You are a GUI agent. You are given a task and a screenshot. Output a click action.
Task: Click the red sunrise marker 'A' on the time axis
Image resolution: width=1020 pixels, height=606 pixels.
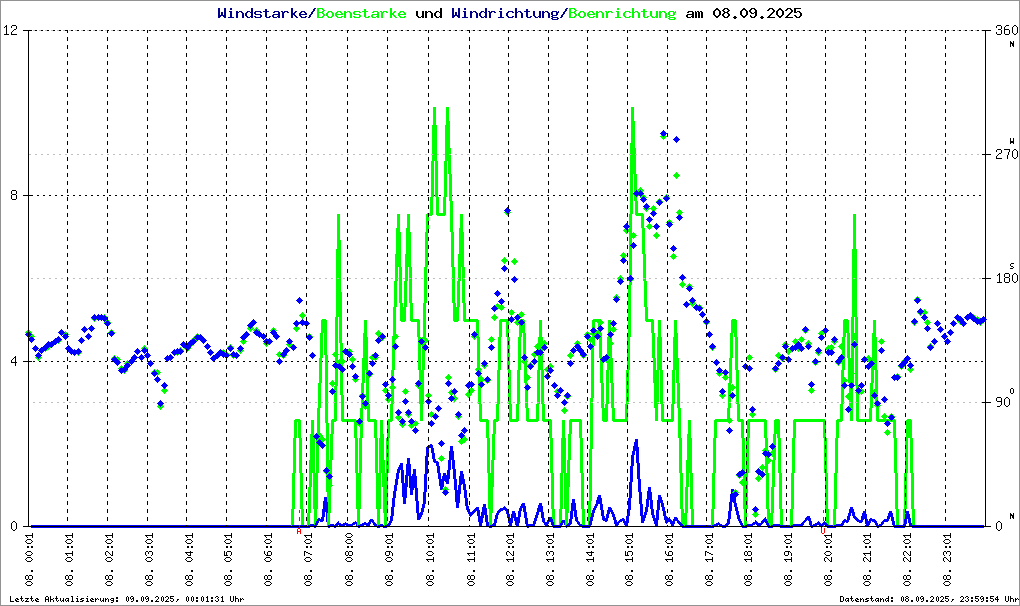pos(299,531)
